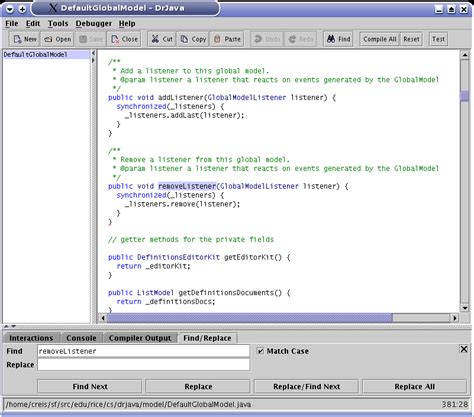
Task: Close the document via Close toolbar icon
Action: pyautogui.click(x=115, y=39)
